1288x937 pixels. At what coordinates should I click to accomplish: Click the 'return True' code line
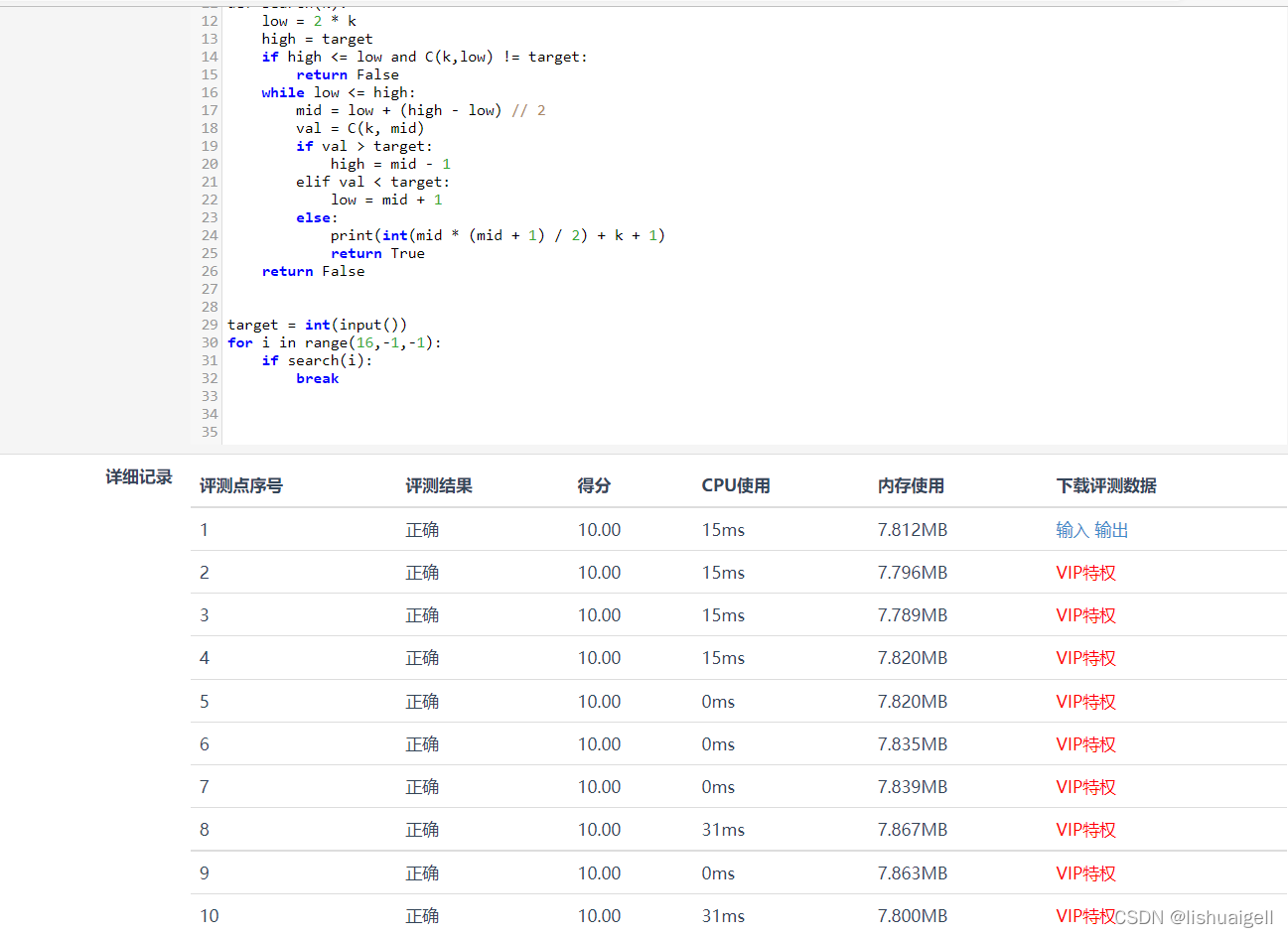(x=377, y=253)
